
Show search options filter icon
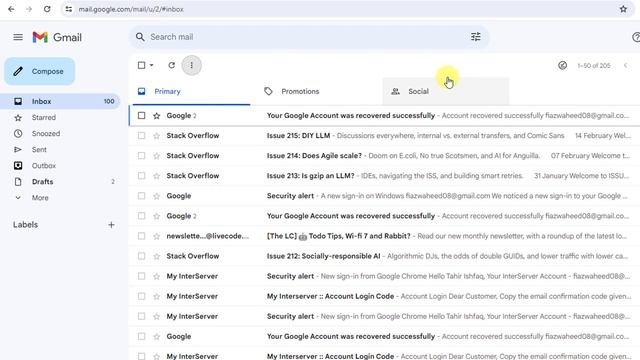pos(476,37)
